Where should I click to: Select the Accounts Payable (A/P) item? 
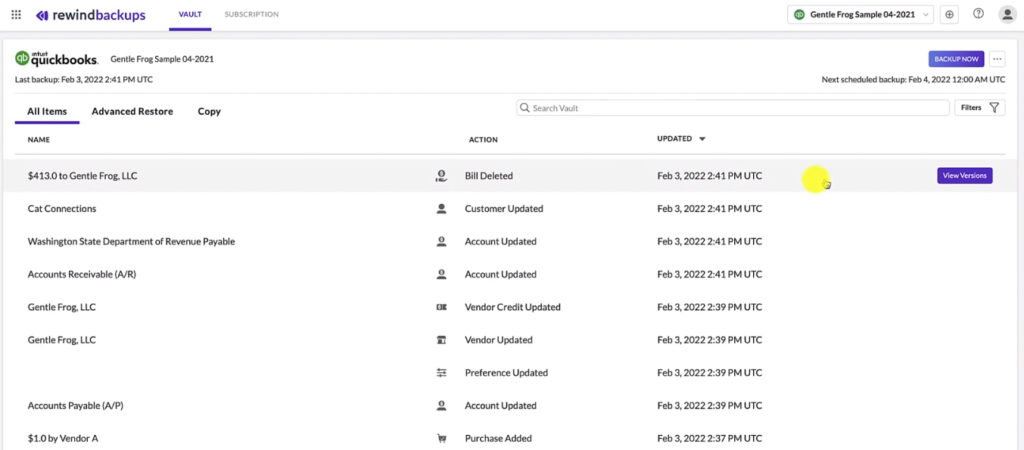76,406
